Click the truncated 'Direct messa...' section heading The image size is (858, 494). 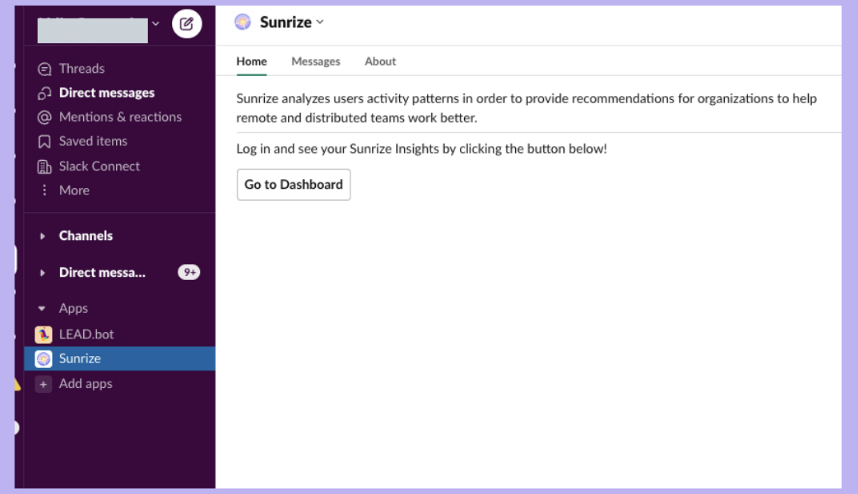tap(102, 272)
